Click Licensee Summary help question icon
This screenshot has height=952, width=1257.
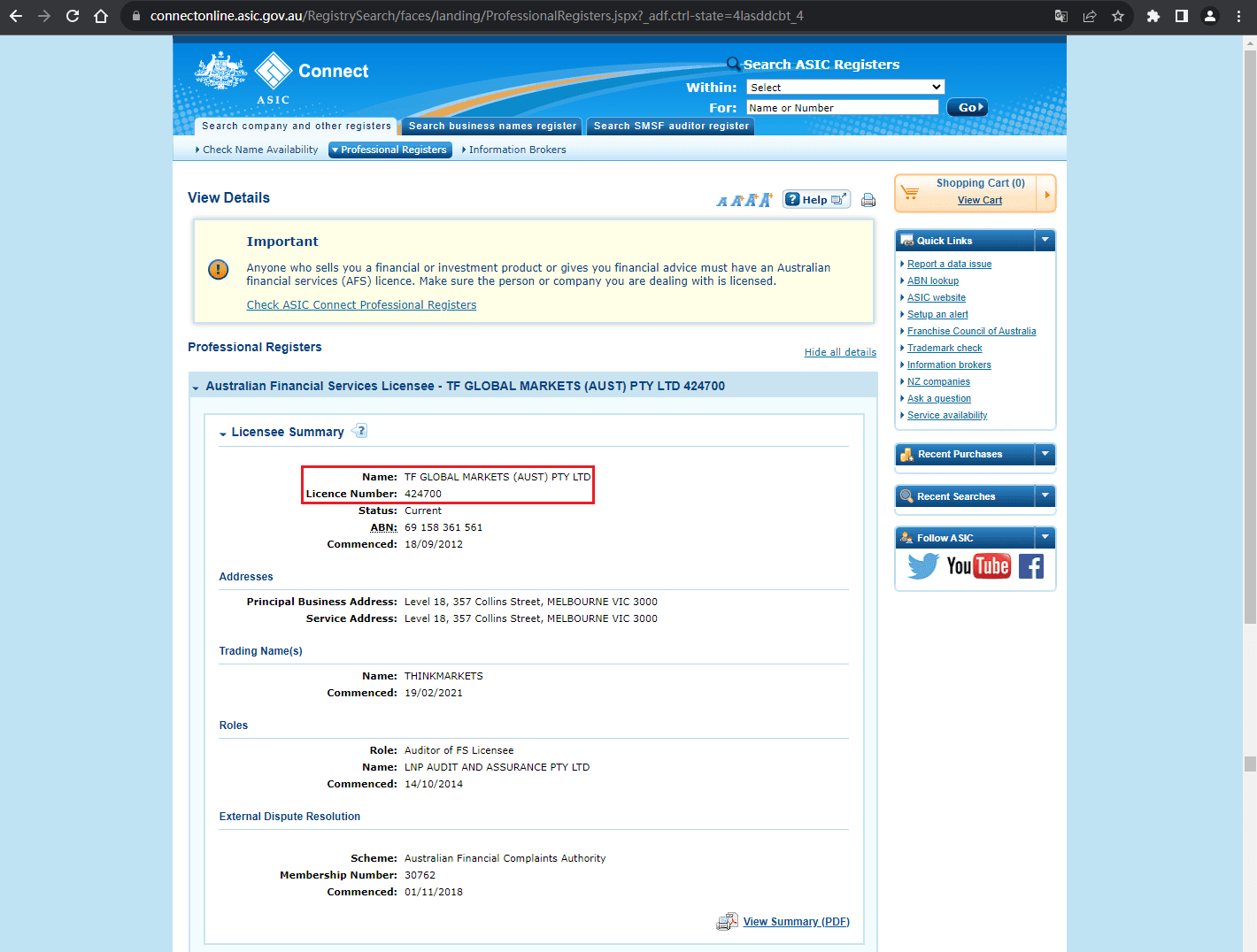click(x=359, y=431)
